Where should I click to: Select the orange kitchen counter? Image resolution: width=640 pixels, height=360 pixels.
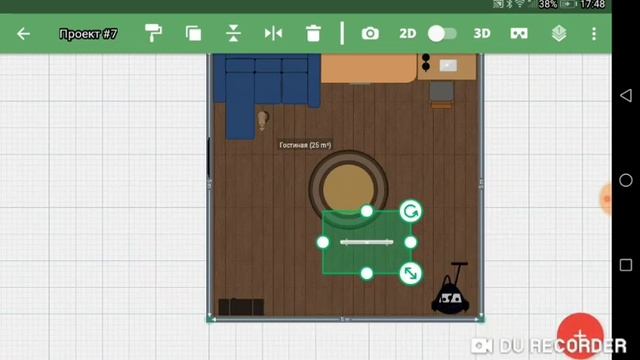point(369,68)
